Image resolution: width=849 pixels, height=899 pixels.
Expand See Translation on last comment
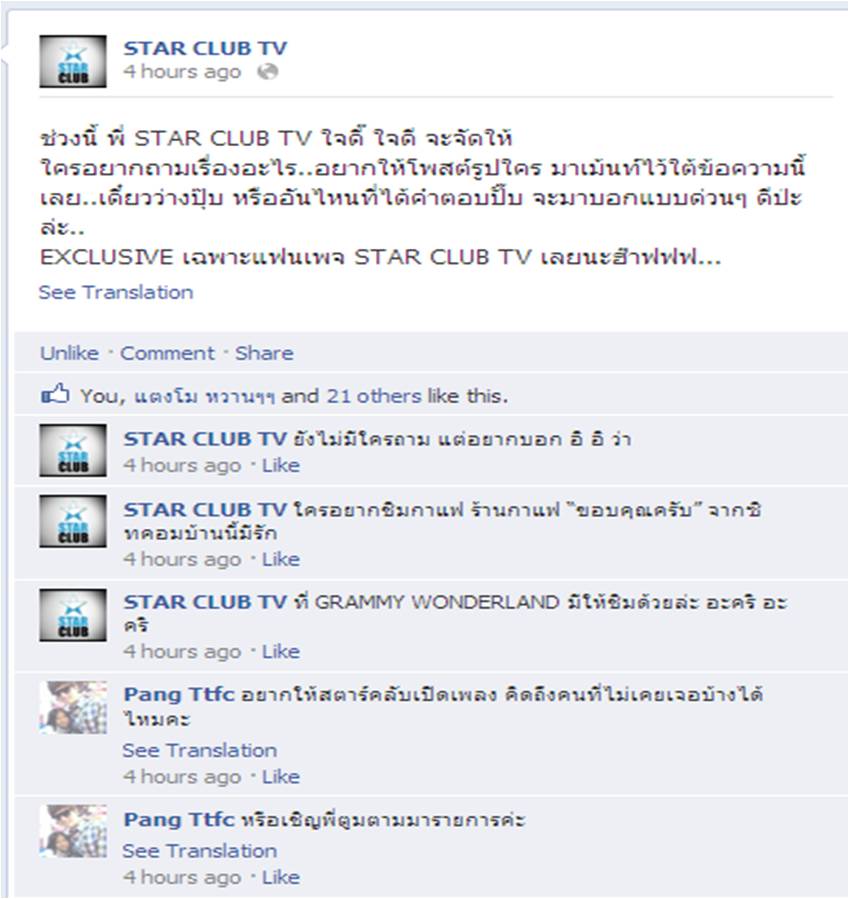pos(199,851)
